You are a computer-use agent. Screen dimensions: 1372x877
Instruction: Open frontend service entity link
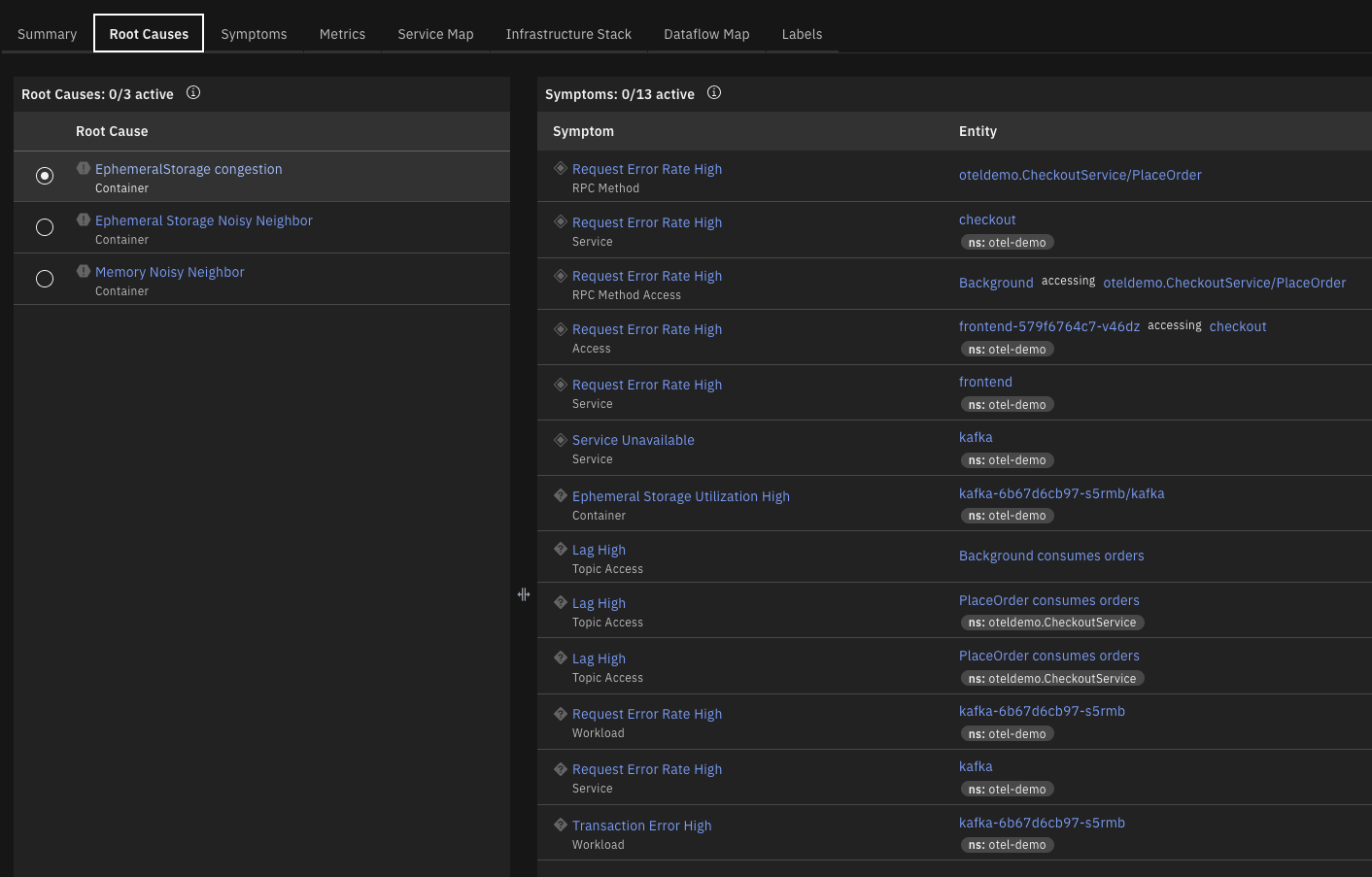point(985,382)
